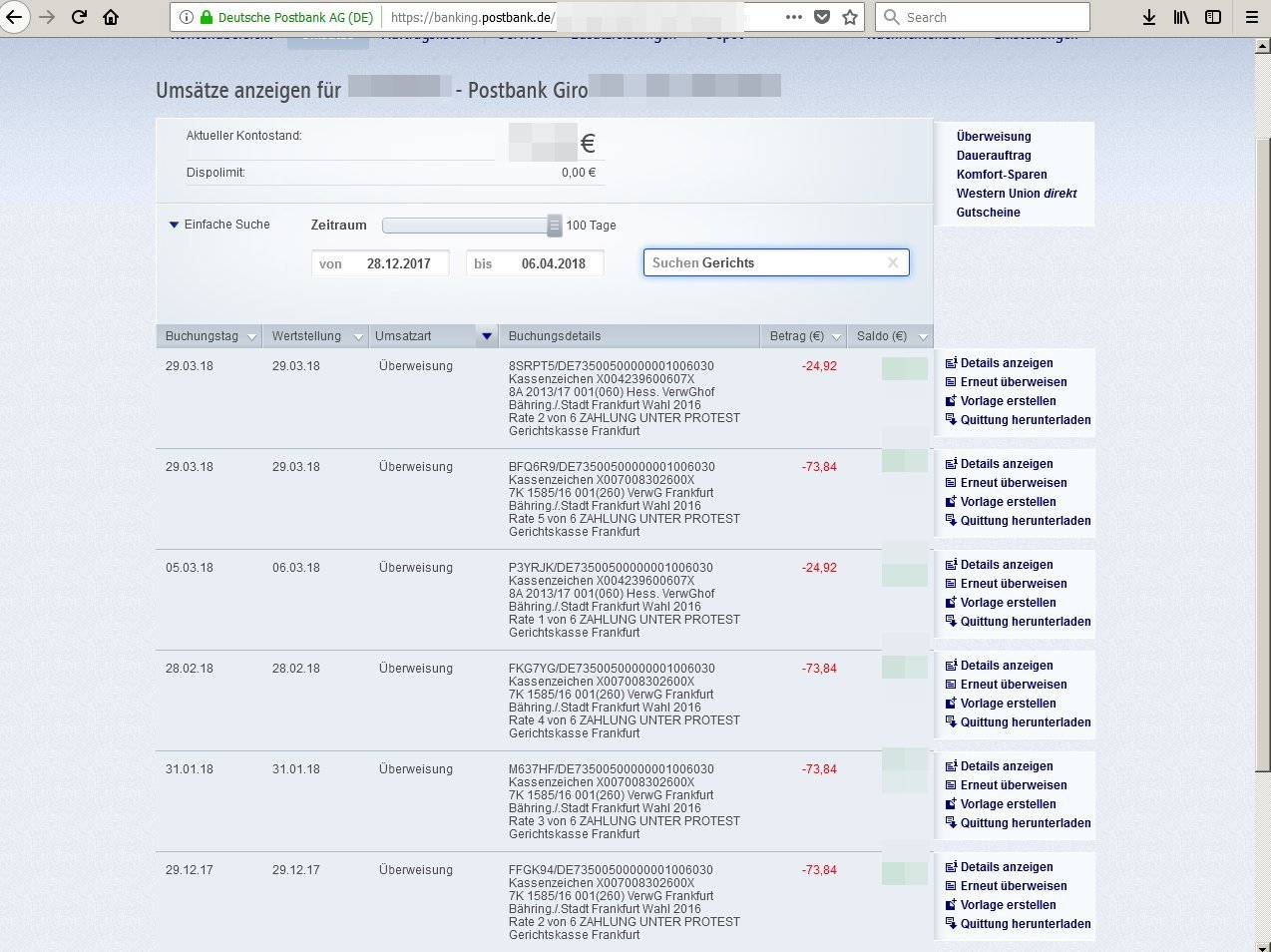
Task: Toggle the Firefox sidebar view
Action: [1213, 17]
